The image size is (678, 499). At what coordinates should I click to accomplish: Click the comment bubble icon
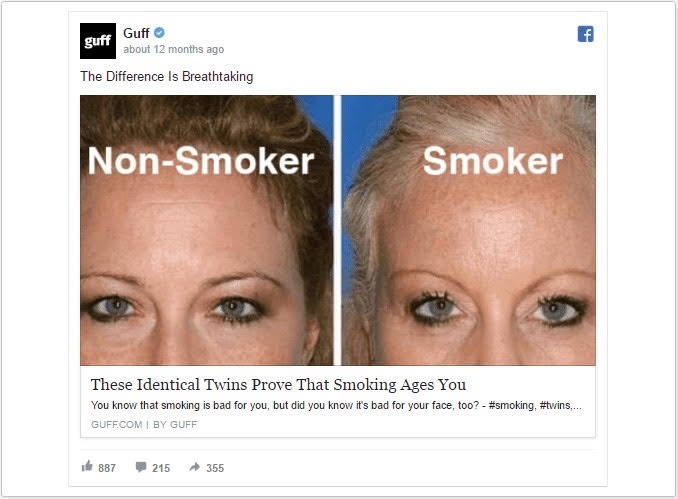coord(141,467)
